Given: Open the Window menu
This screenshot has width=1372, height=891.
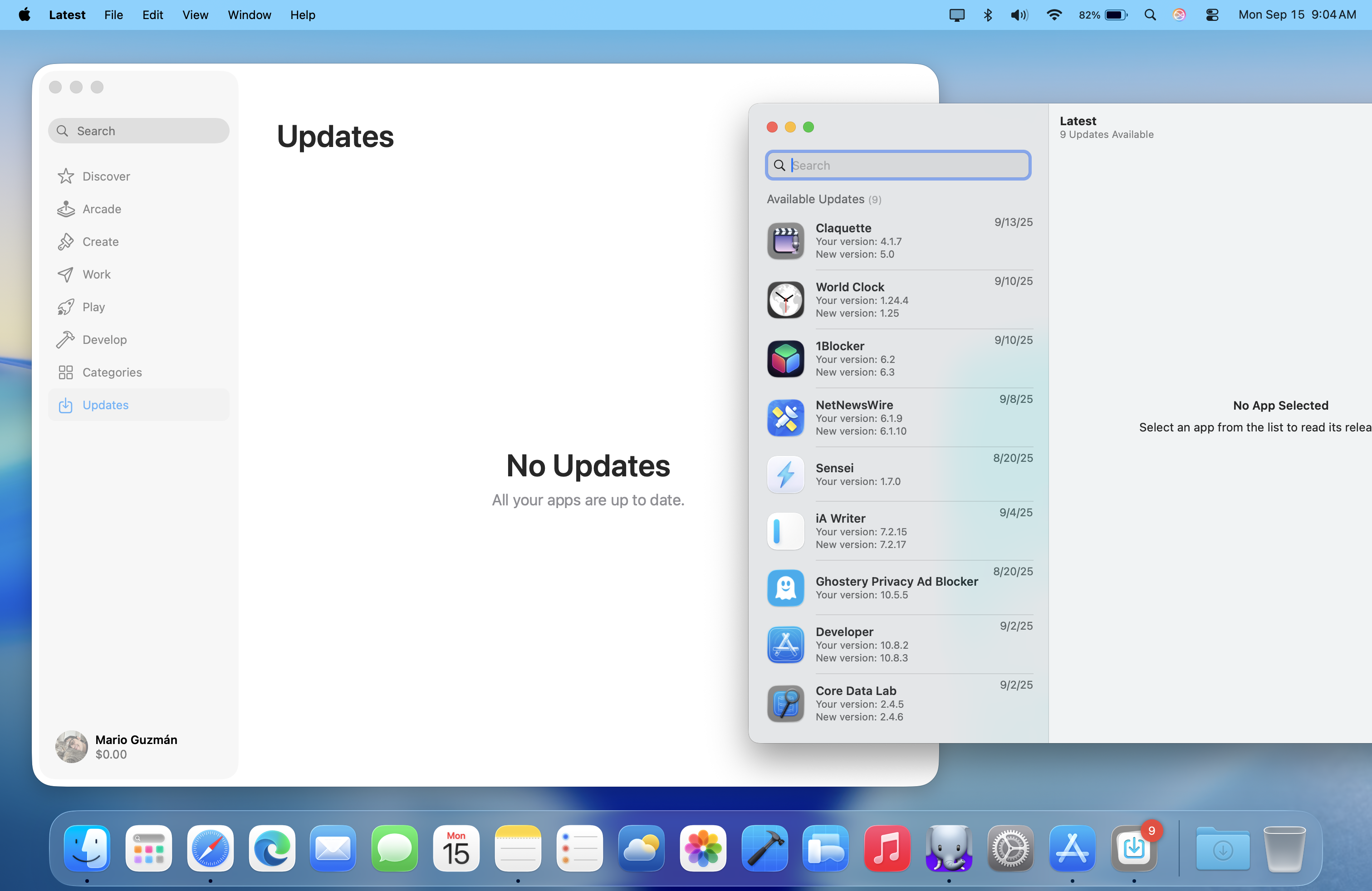Looking at the screenshot, I should [249, 15].
